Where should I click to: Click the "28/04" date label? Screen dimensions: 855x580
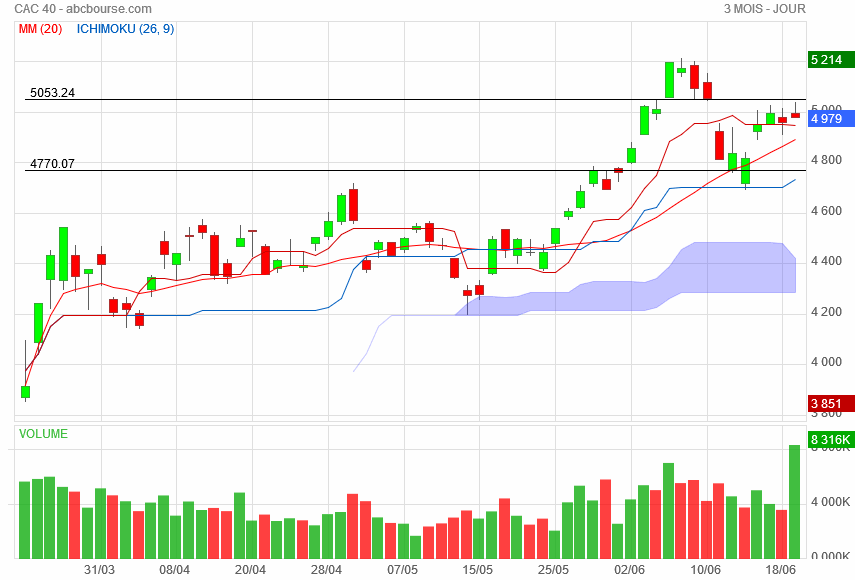326,570
